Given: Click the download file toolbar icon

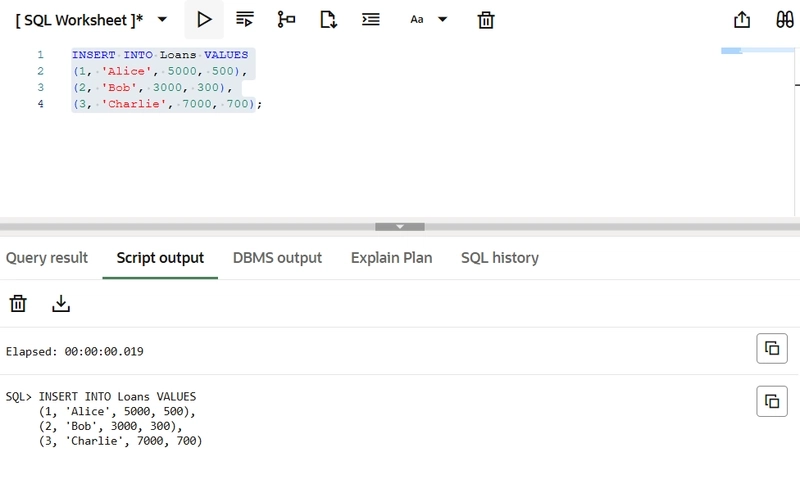Looking at the screenshot, I should tap(328, 19).
